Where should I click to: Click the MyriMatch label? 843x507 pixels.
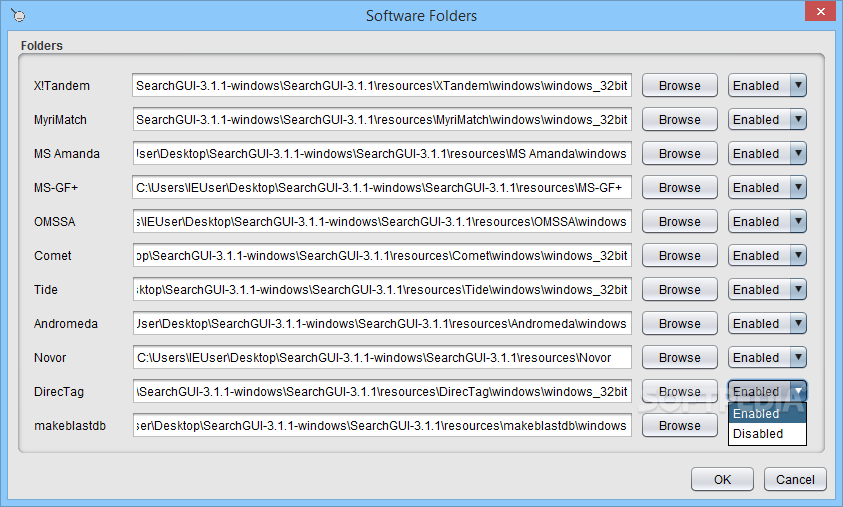[x=60, y=120]
